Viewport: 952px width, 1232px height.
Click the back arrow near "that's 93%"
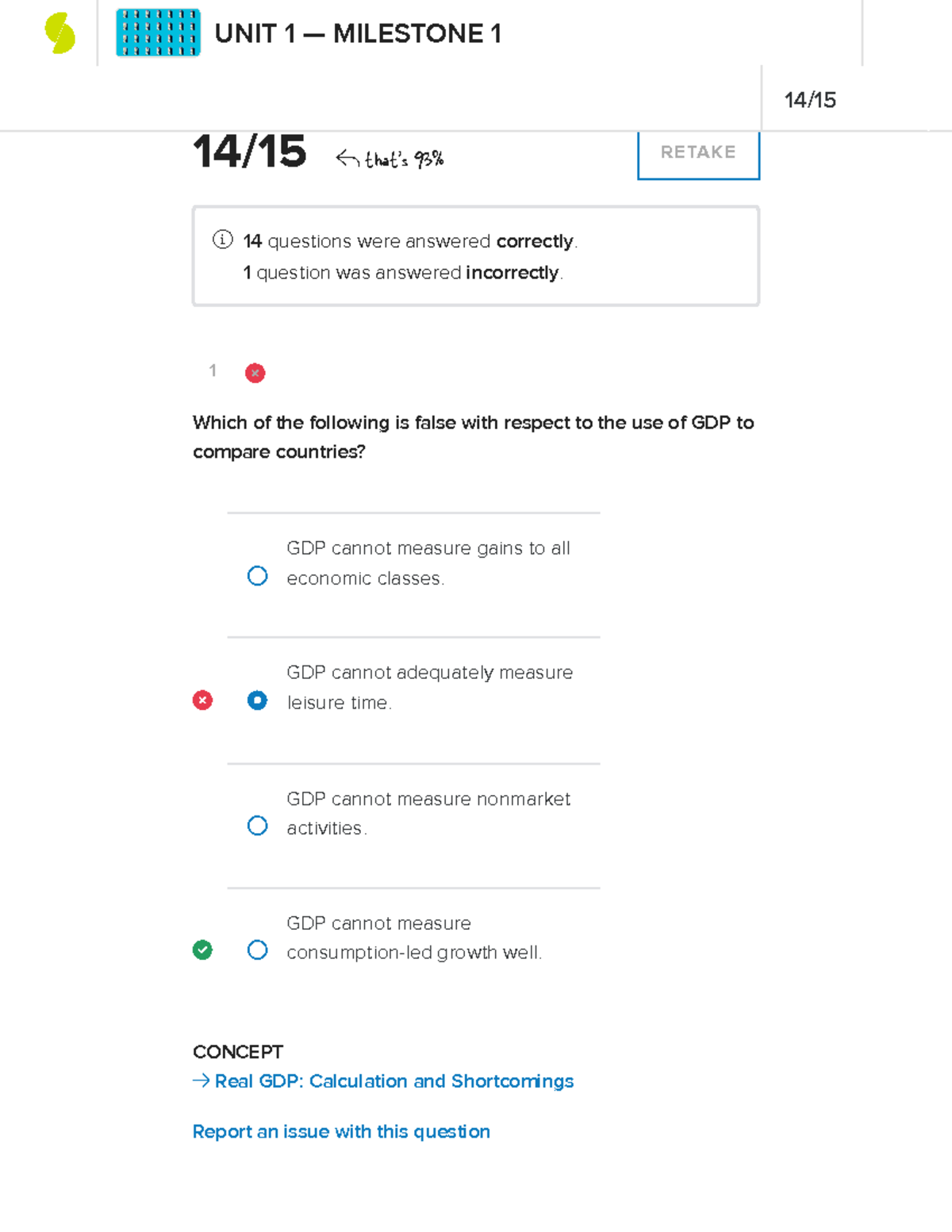[x=347, y=159]
